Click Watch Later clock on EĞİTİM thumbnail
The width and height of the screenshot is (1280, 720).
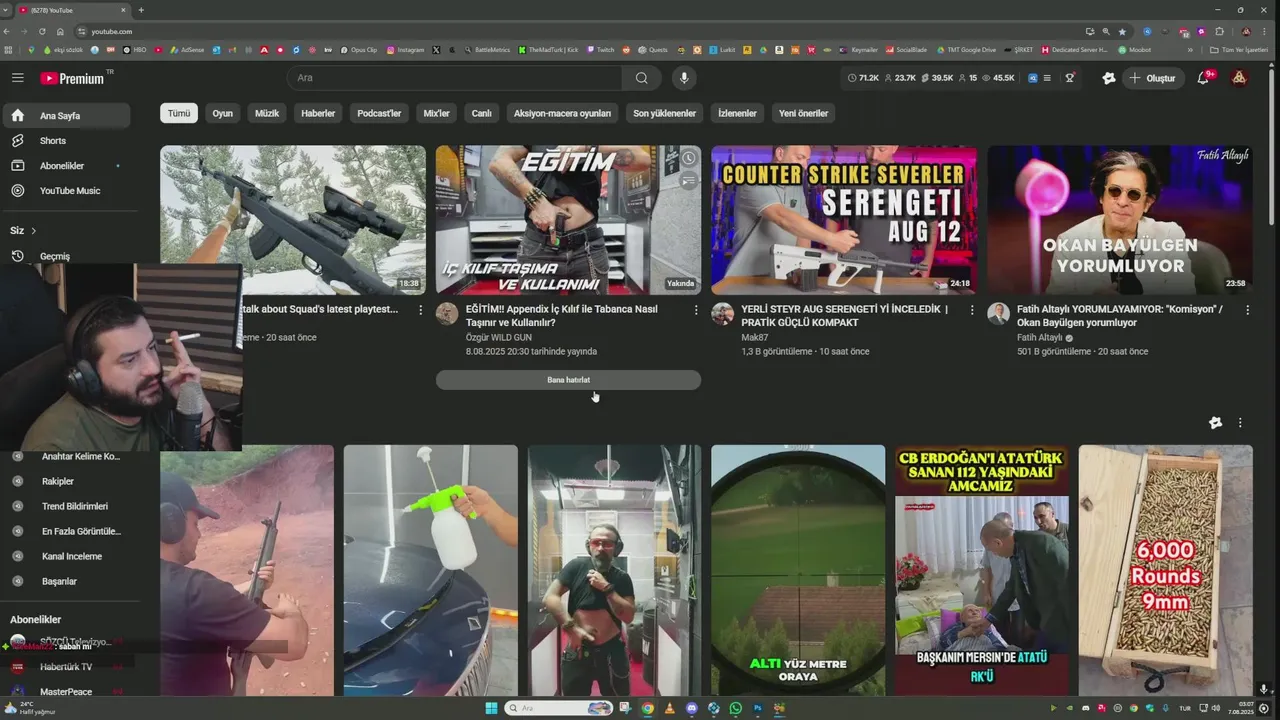[688, 158]
